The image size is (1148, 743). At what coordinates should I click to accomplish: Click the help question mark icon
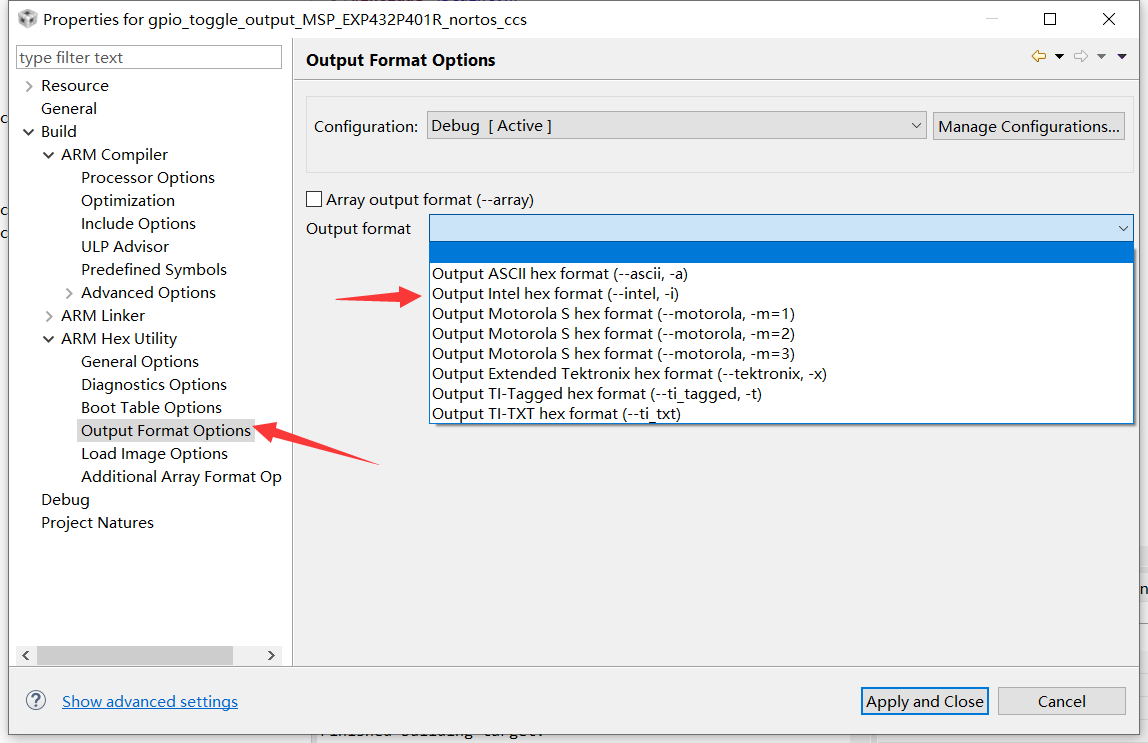(x=36, y=700)
